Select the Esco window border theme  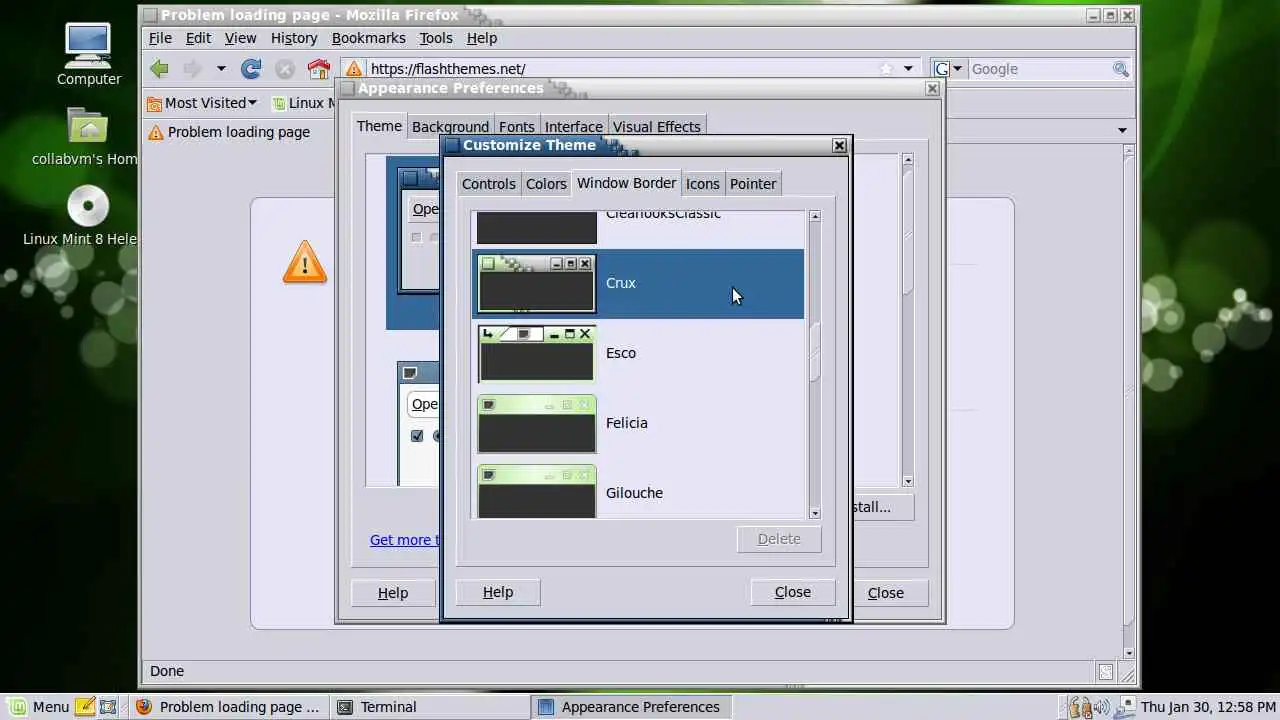pos(638,353)
